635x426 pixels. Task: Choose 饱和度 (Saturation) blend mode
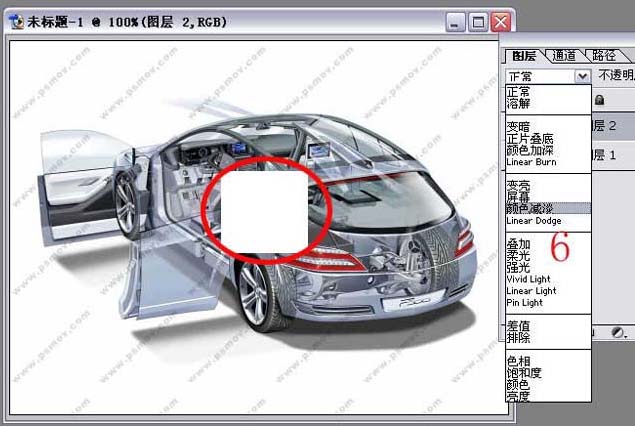click(525, 372)
